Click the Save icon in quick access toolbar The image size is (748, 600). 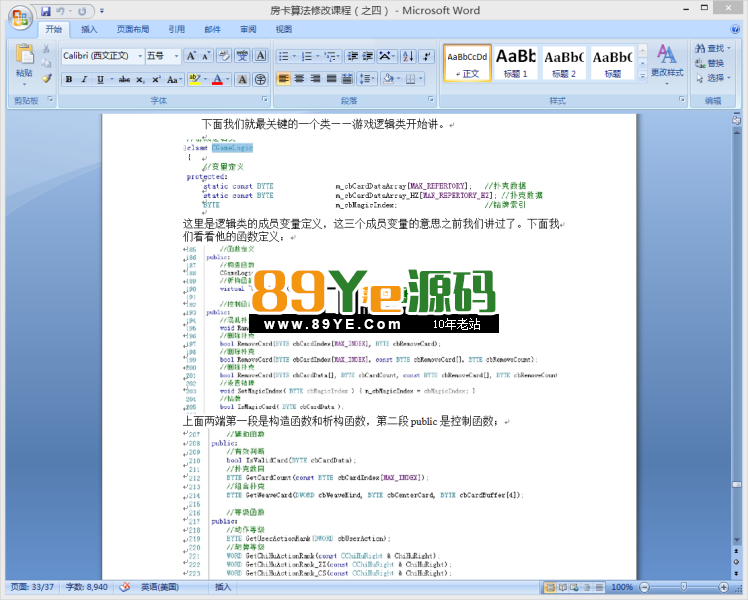pyautogui.click(x=46, y=11)
